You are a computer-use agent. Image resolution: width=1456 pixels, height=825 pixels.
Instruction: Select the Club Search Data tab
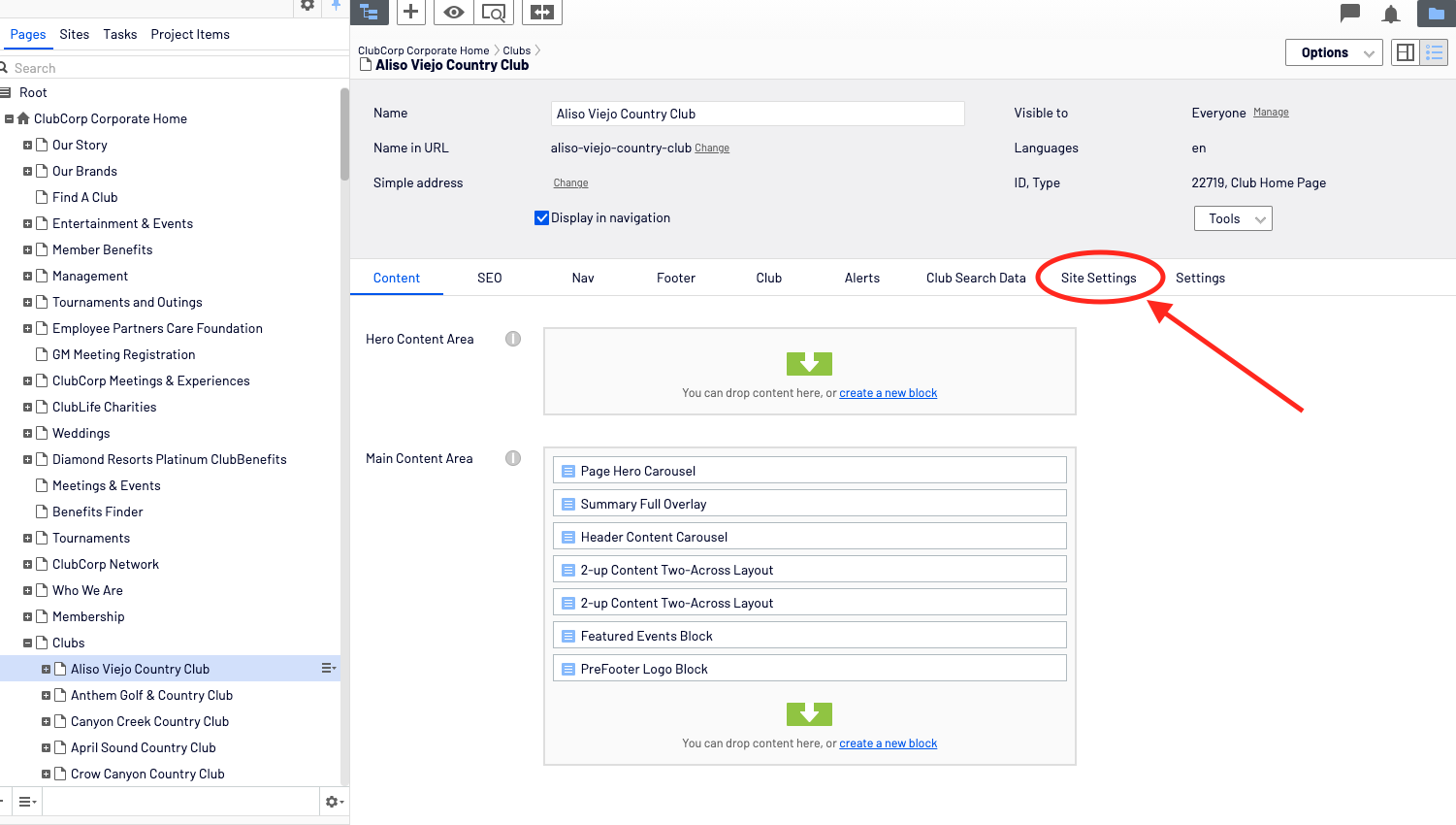coord(976,278)
